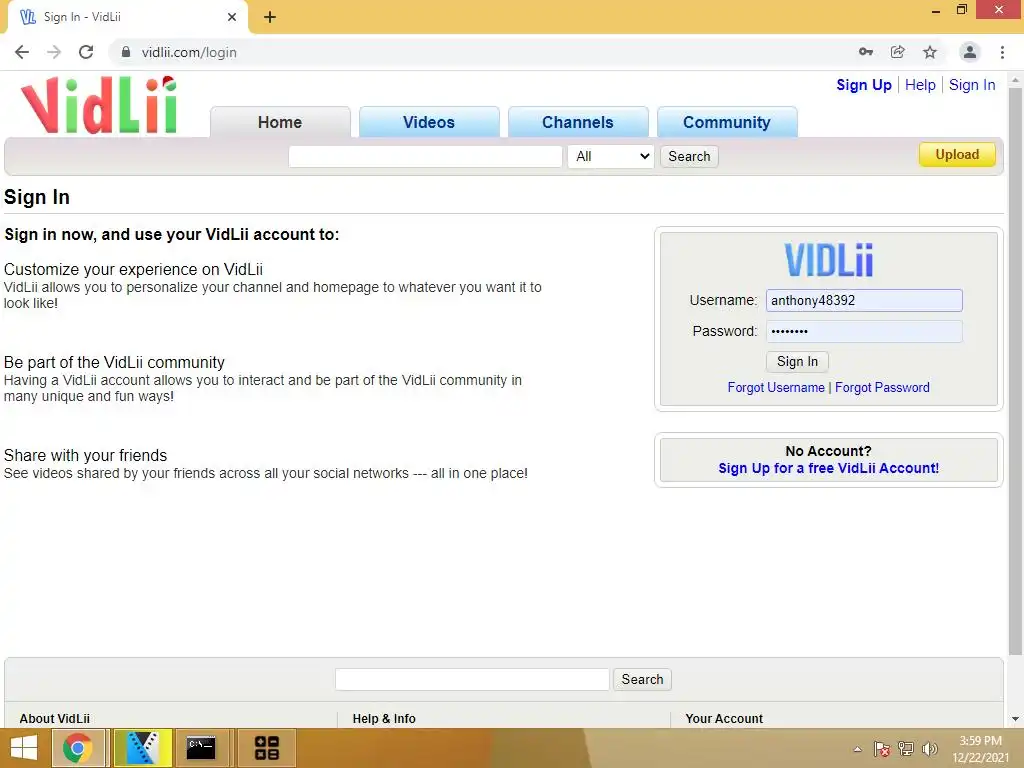Click the Sign Up link at top right
1024x768 pixels.
pyautogui.click(x=864, y=85)
